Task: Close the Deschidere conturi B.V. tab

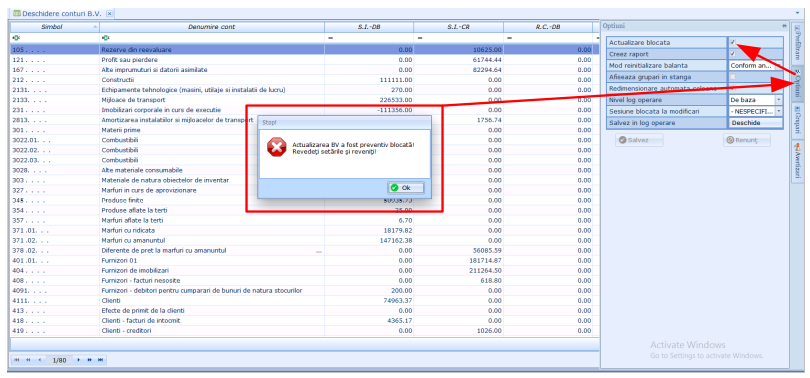Action: 110,13
